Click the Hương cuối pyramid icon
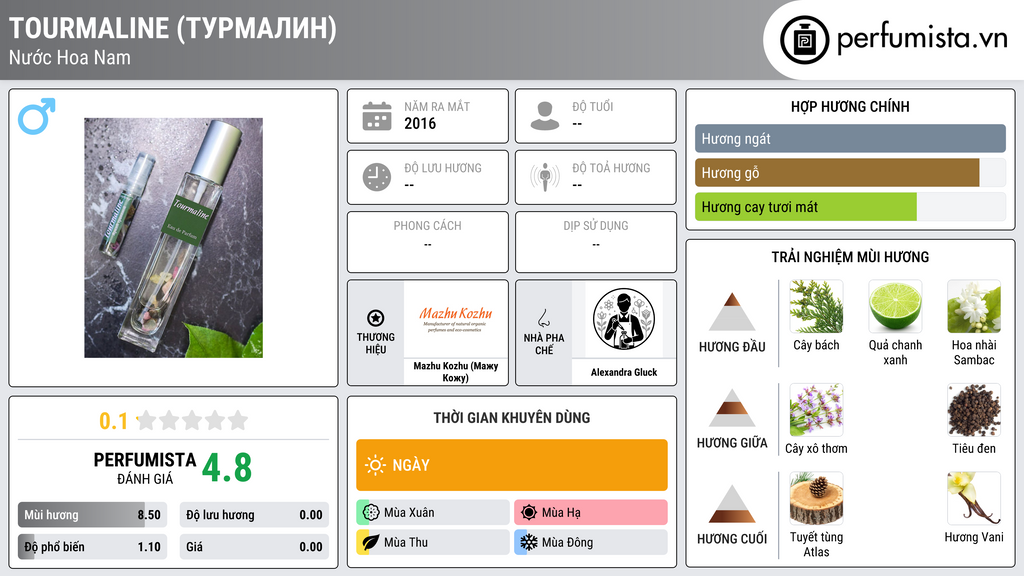The height and width of the screenshot is (576, 1024). click(731, 504)
